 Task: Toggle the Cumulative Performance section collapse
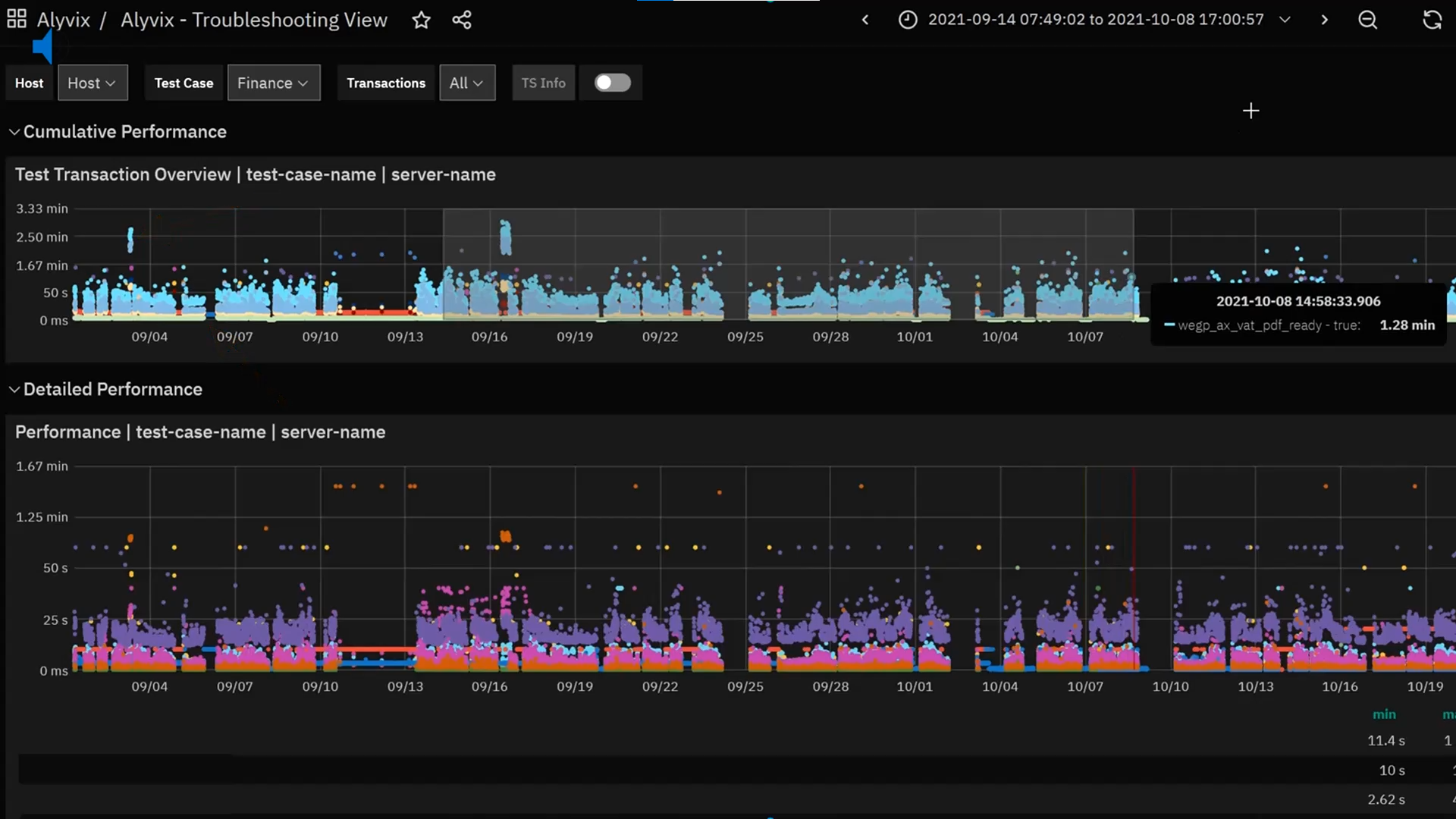12,131
